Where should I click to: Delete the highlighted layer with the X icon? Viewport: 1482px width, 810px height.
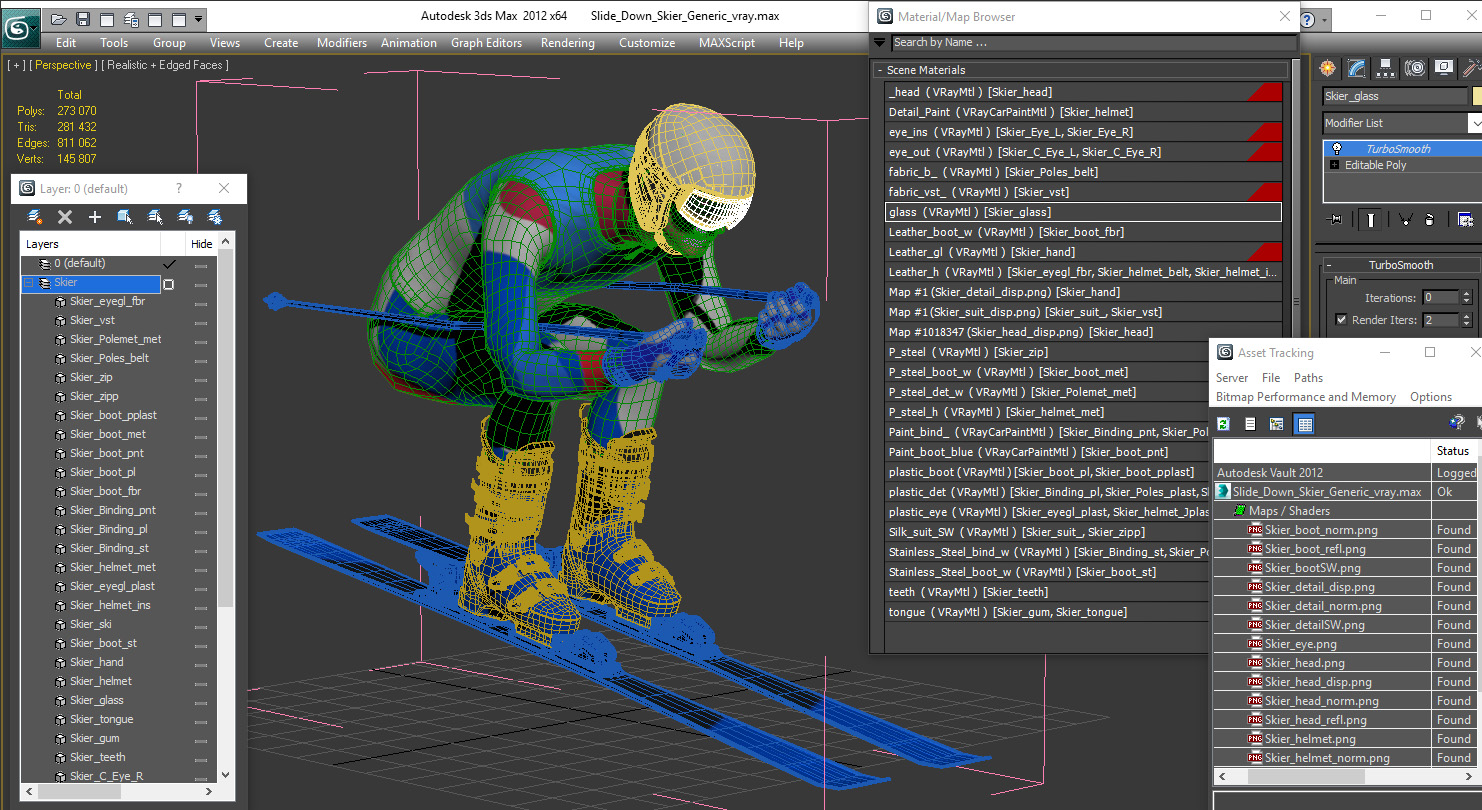tap(65, 217)
